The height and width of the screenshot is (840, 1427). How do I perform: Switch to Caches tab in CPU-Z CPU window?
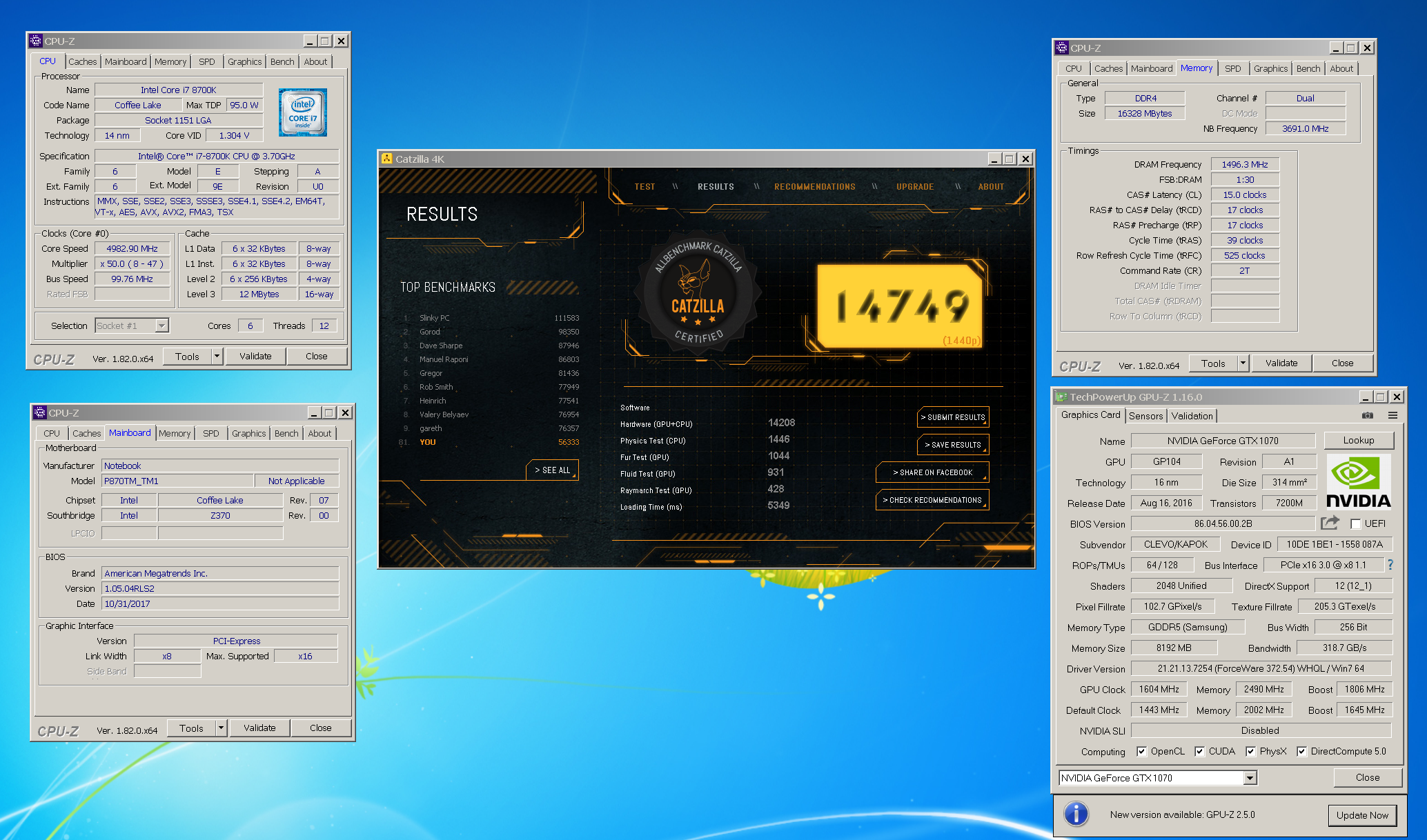pyautogui.click(x=82, y=61)
